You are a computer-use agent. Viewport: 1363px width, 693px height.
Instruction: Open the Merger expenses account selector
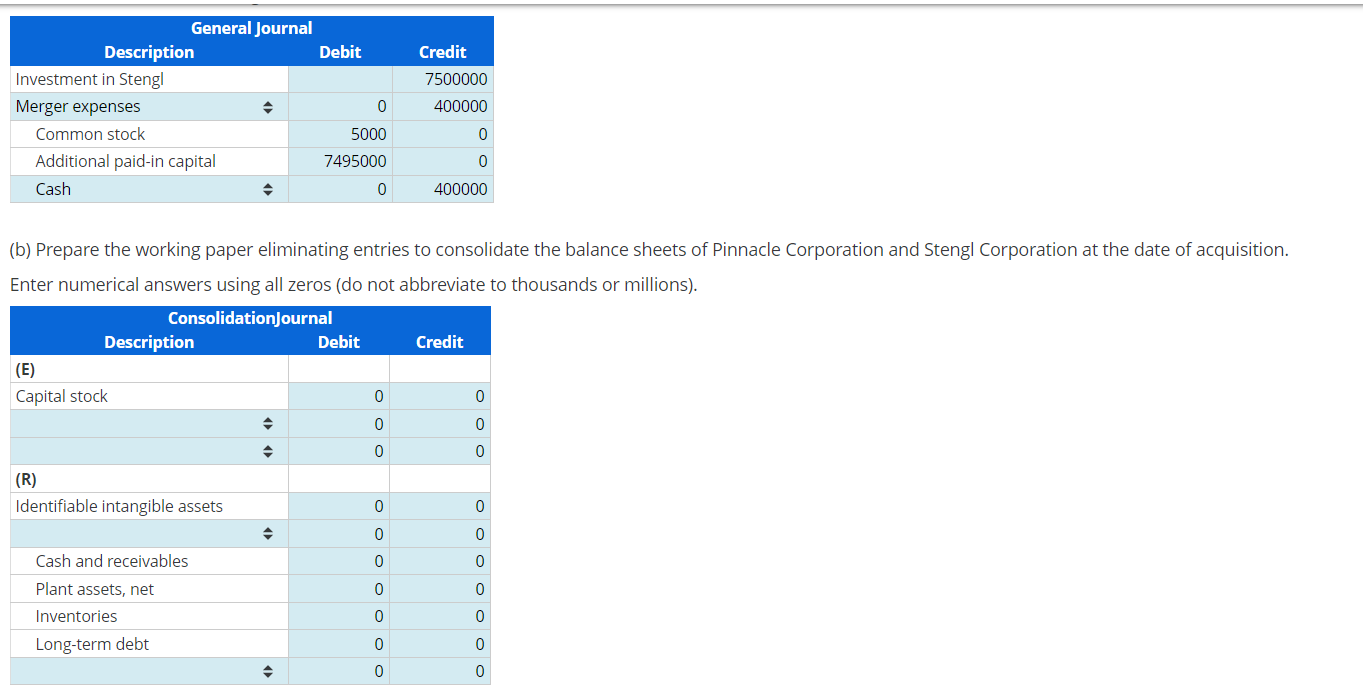268,106
